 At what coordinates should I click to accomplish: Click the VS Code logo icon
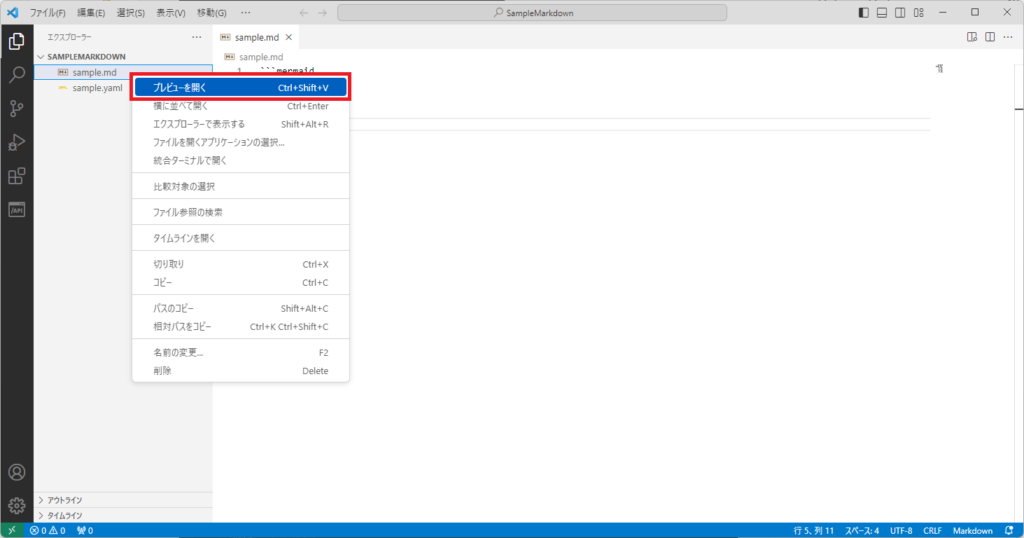click(12, 12)
